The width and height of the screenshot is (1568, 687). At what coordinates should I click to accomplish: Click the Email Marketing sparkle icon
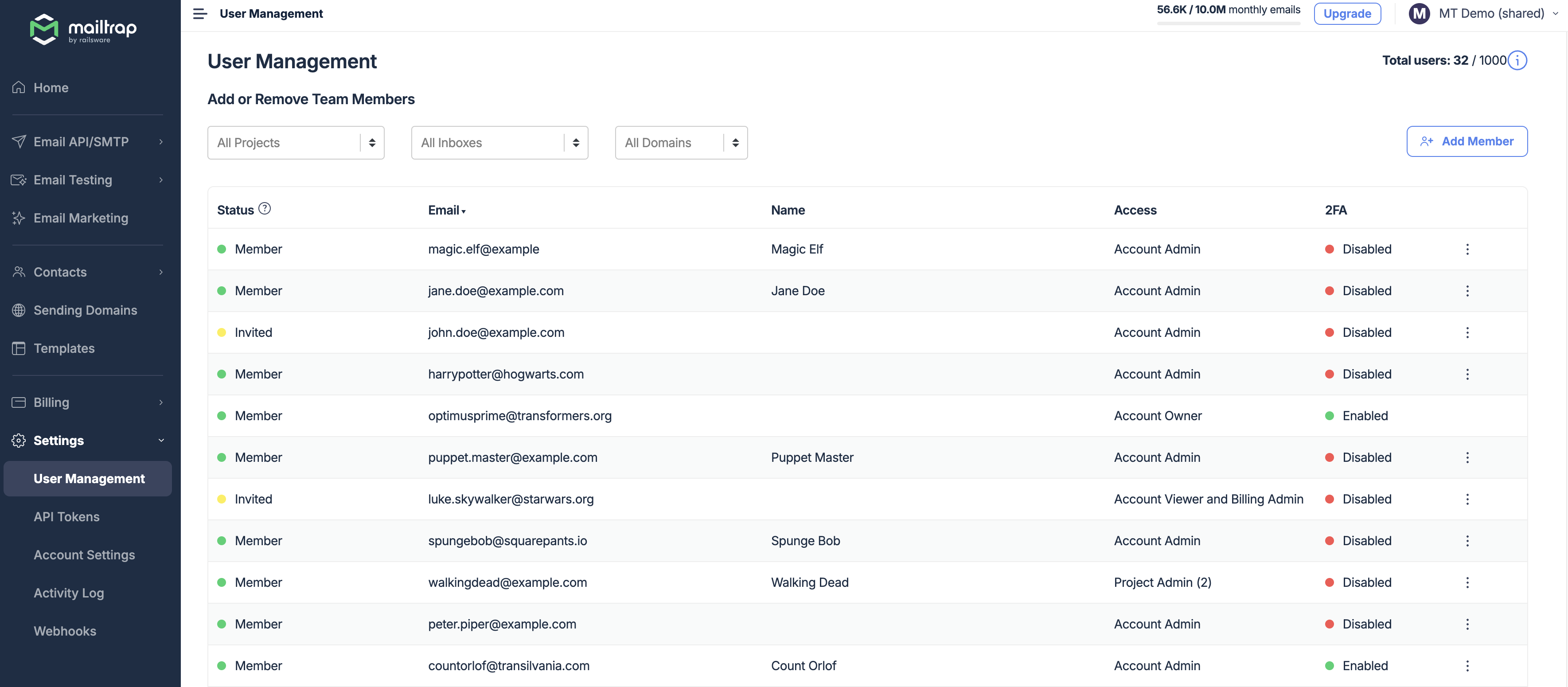pos(18,218)
